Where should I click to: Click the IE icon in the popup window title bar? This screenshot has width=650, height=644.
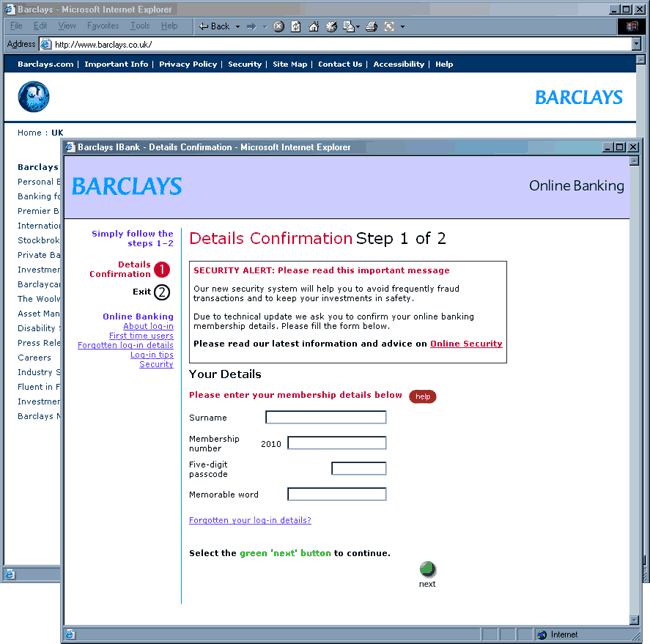[x=70, y=147]
